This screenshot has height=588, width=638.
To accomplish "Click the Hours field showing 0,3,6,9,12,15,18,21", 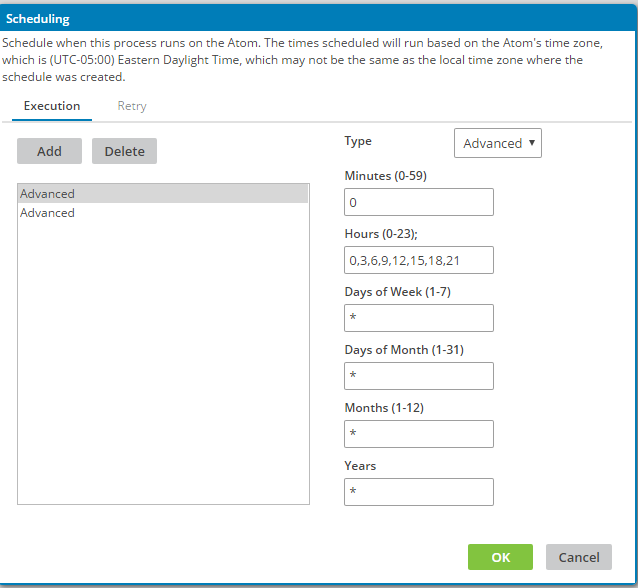I will (x=419, y=260).
